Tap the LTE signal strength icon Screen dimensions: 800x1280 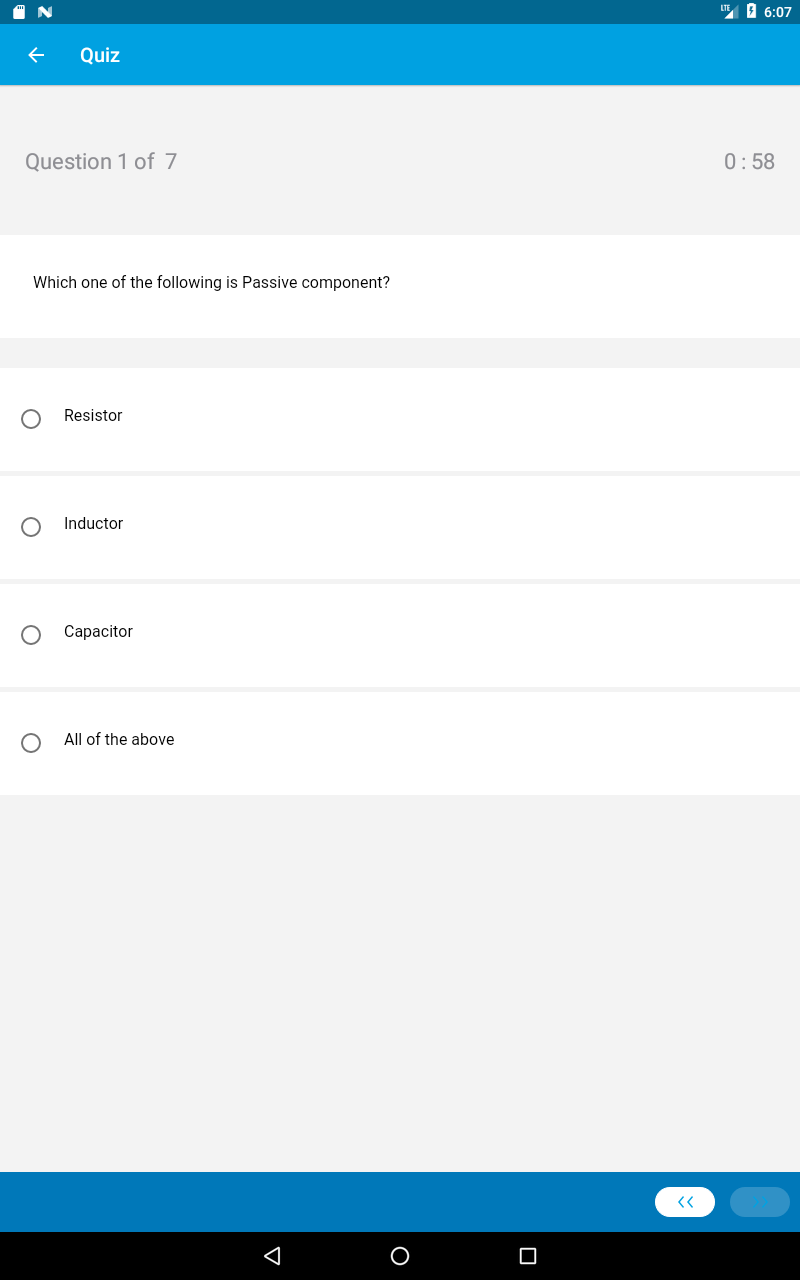tap(729, 11)
